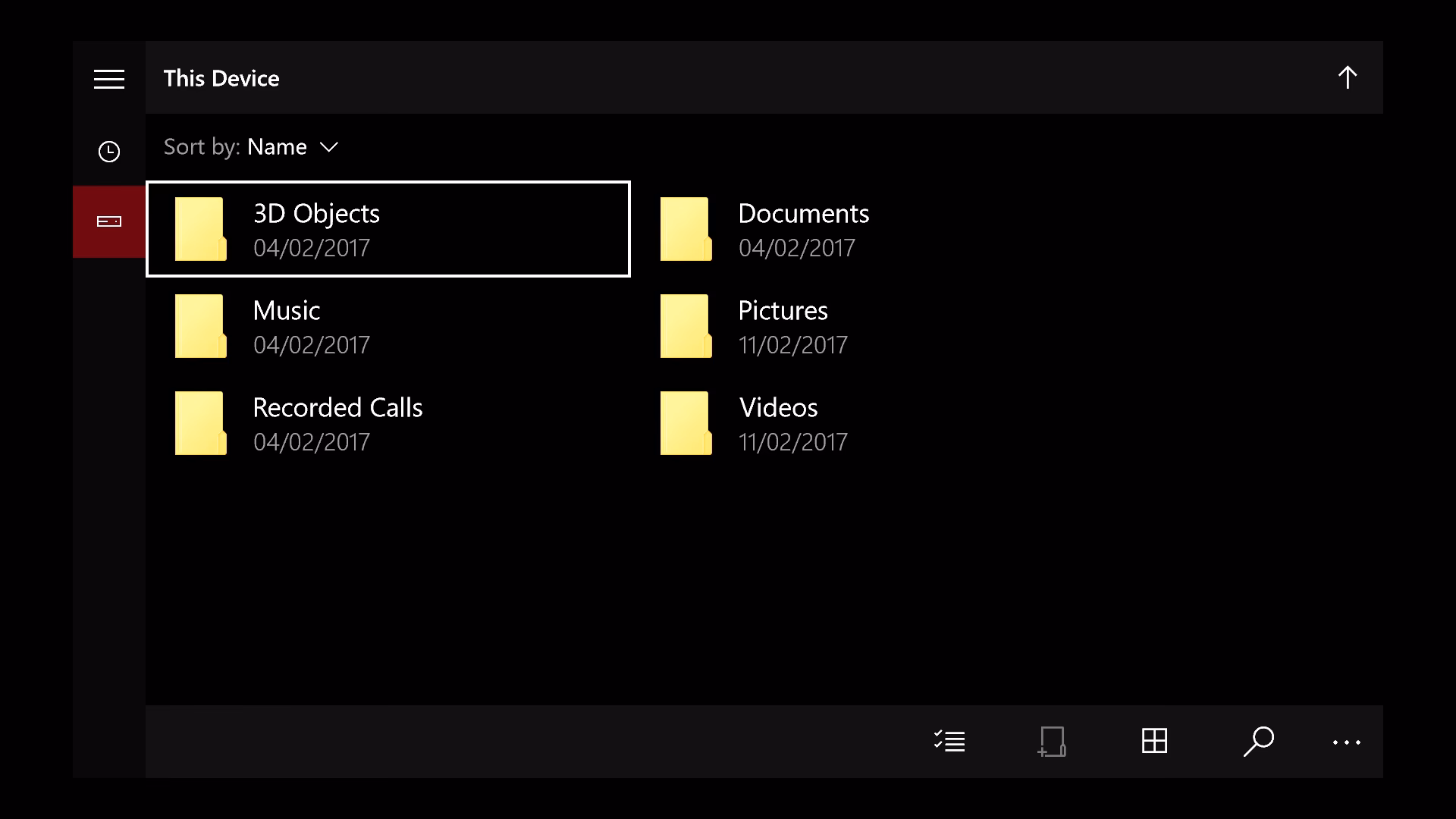
Task: Expand the chevron next to Name
Action: 329,148
